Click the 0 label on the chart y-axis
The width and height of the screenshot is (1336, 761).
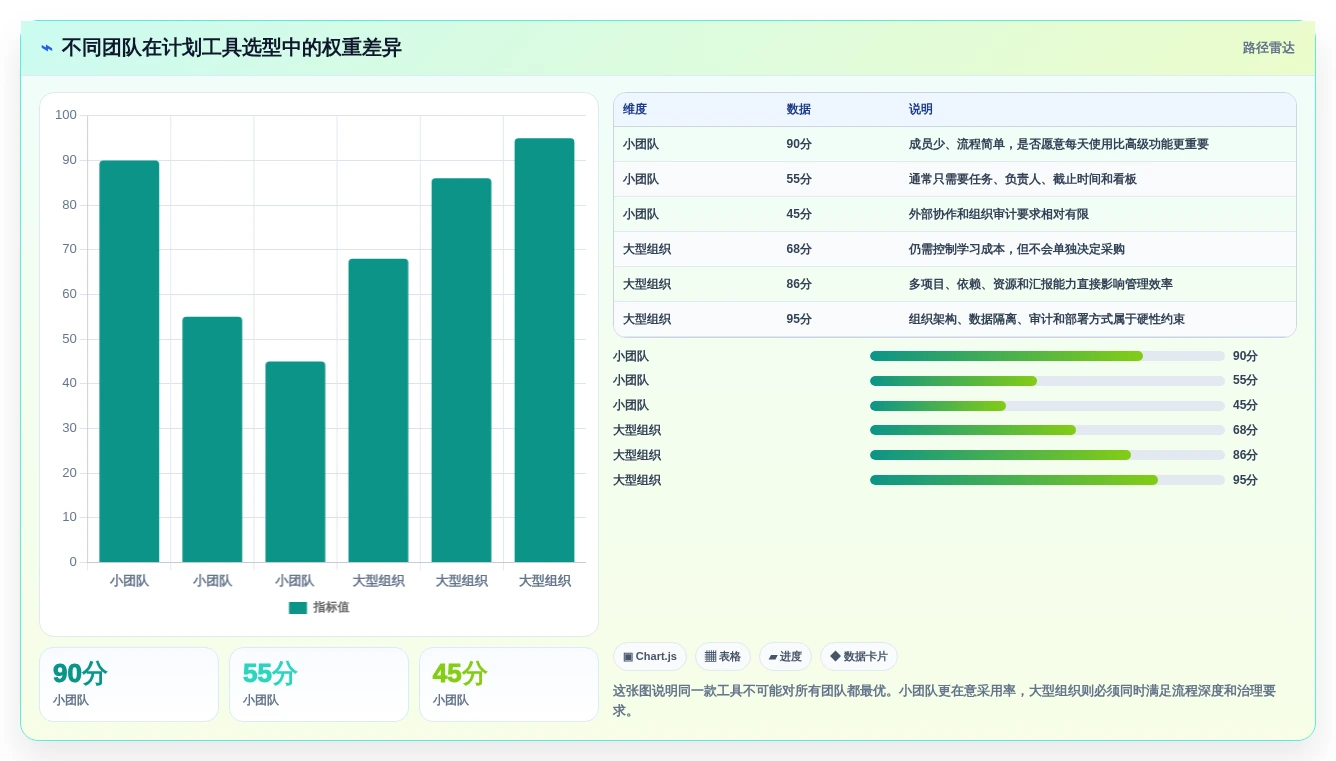tap(73, 562)
